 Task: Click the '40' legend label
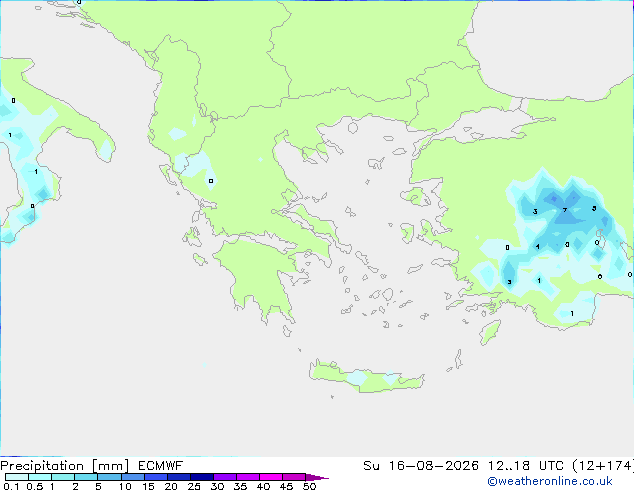click(x=263, y=486)
